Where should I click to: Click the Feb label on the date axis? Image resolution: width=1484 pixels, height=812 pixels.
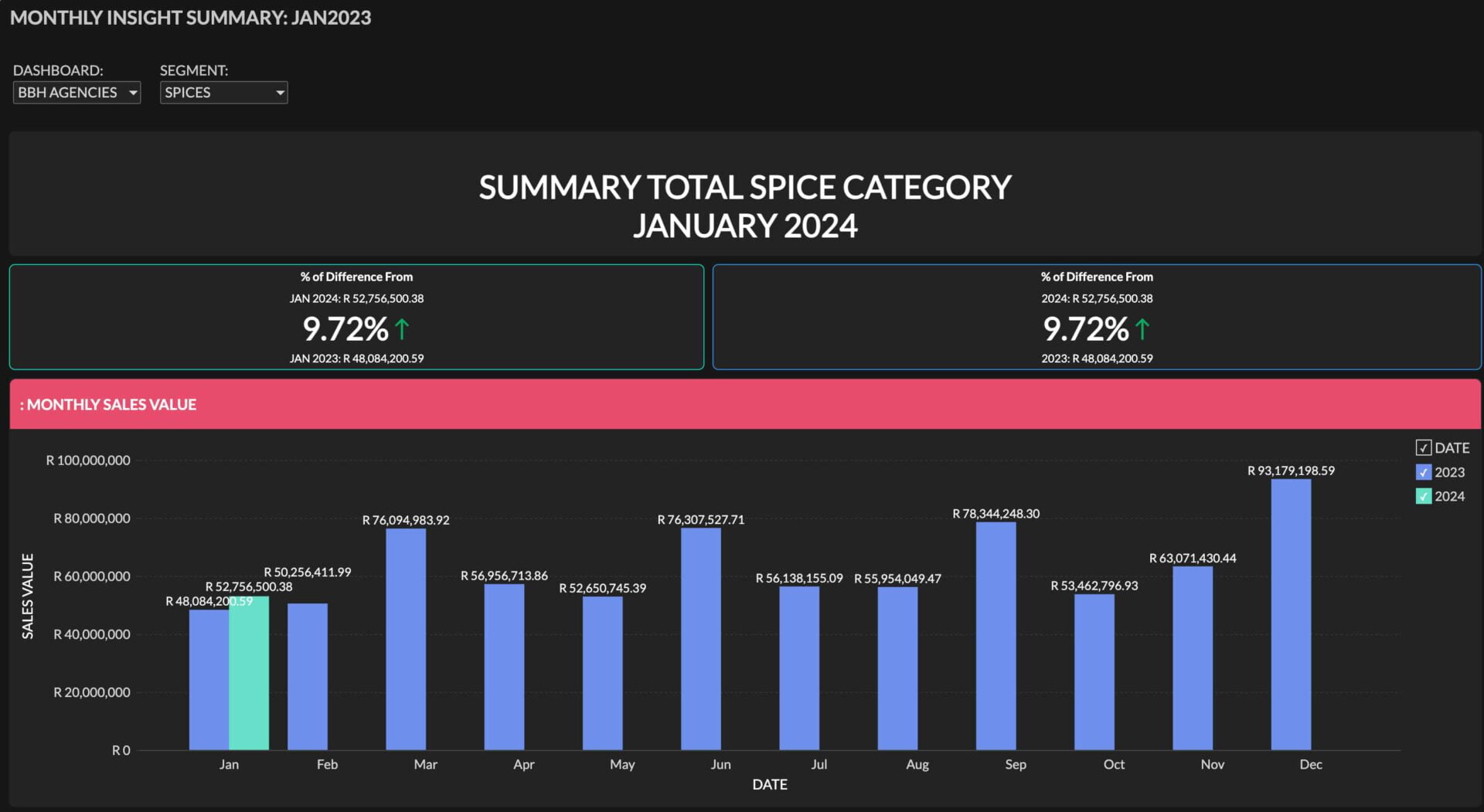click(x=327, y=764)
